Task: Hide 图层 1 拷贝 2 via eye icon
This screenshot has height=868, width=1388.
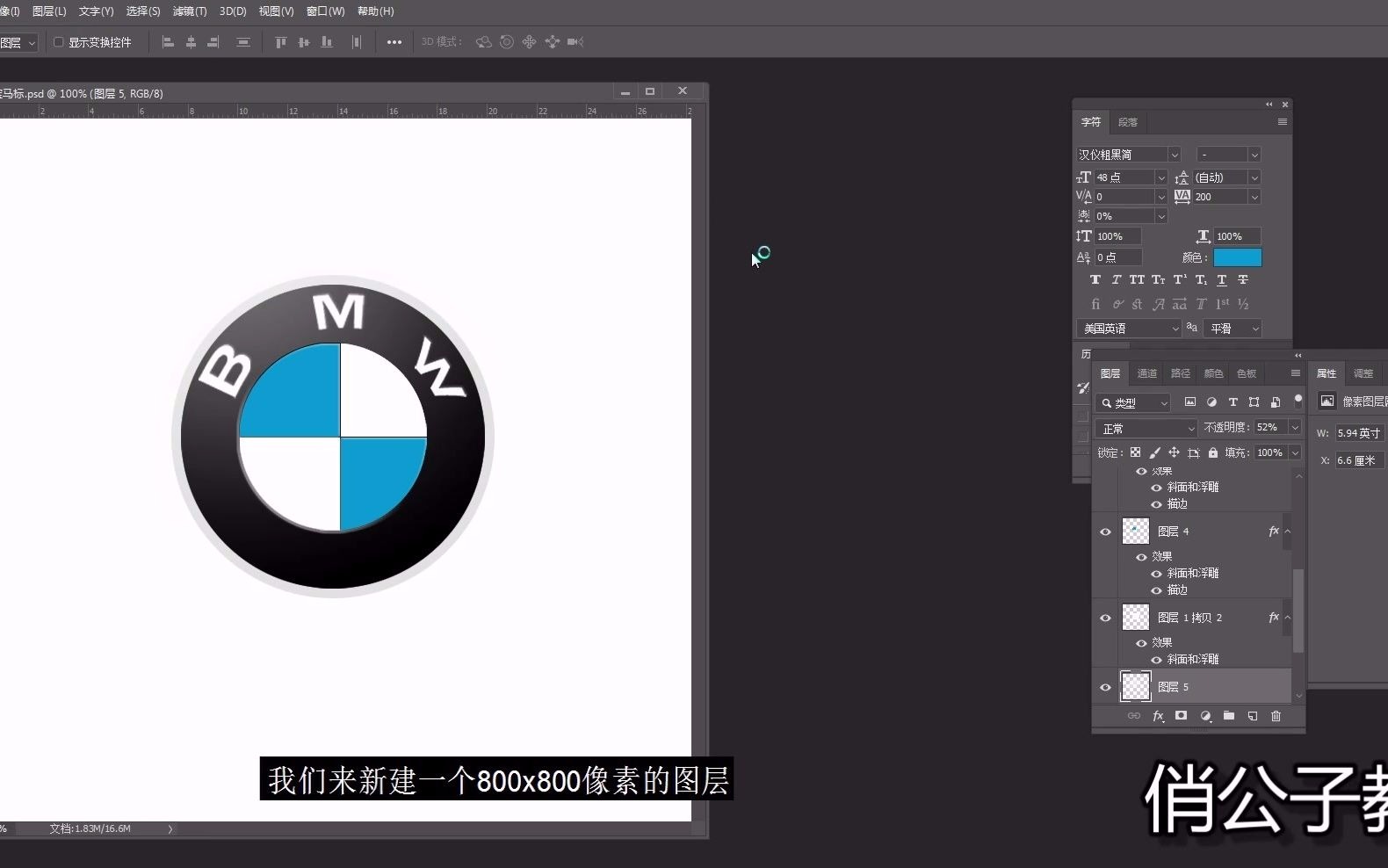Action: click(x=1106, y=618)
